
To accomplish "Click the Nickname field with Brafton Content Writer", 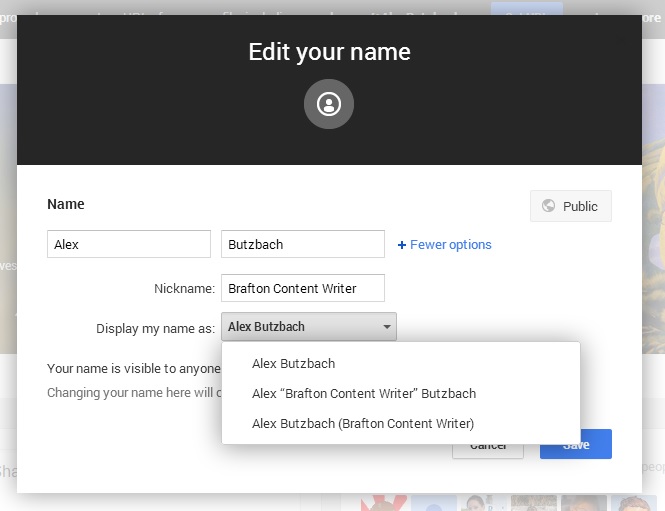I will click(303, 288).
